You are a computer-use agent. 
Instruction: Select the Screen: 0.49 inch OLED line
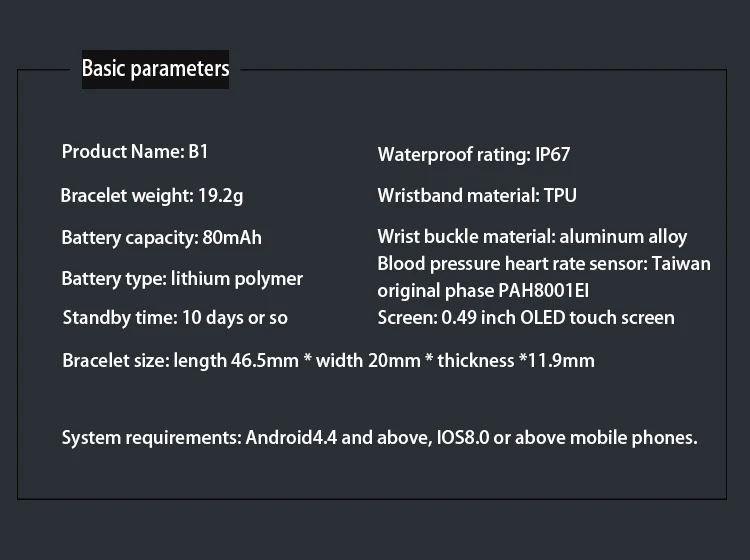[x=526, y=318]
